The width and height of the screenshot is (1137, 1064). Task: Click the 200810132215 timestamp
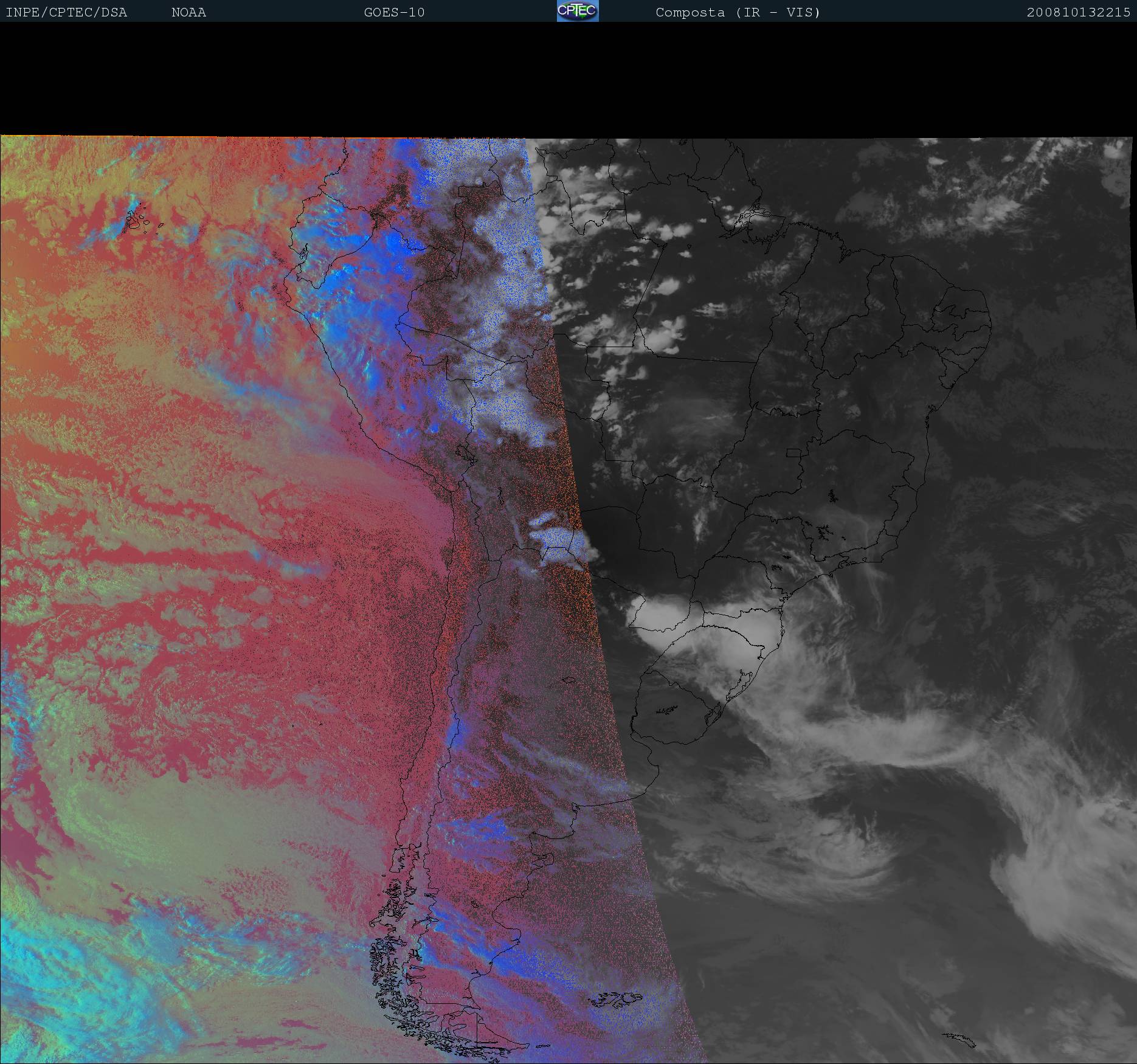click(1078, 12)
